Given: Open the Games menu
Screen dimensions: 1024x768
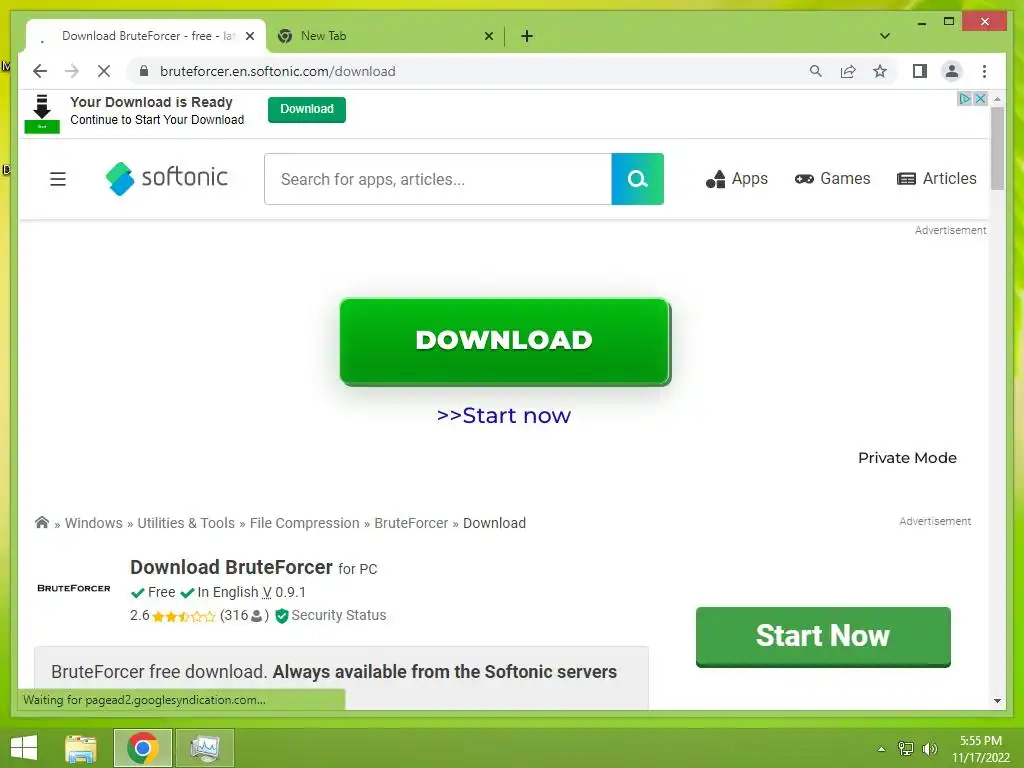Looking at the screenshot, I should tap(832, 178).
